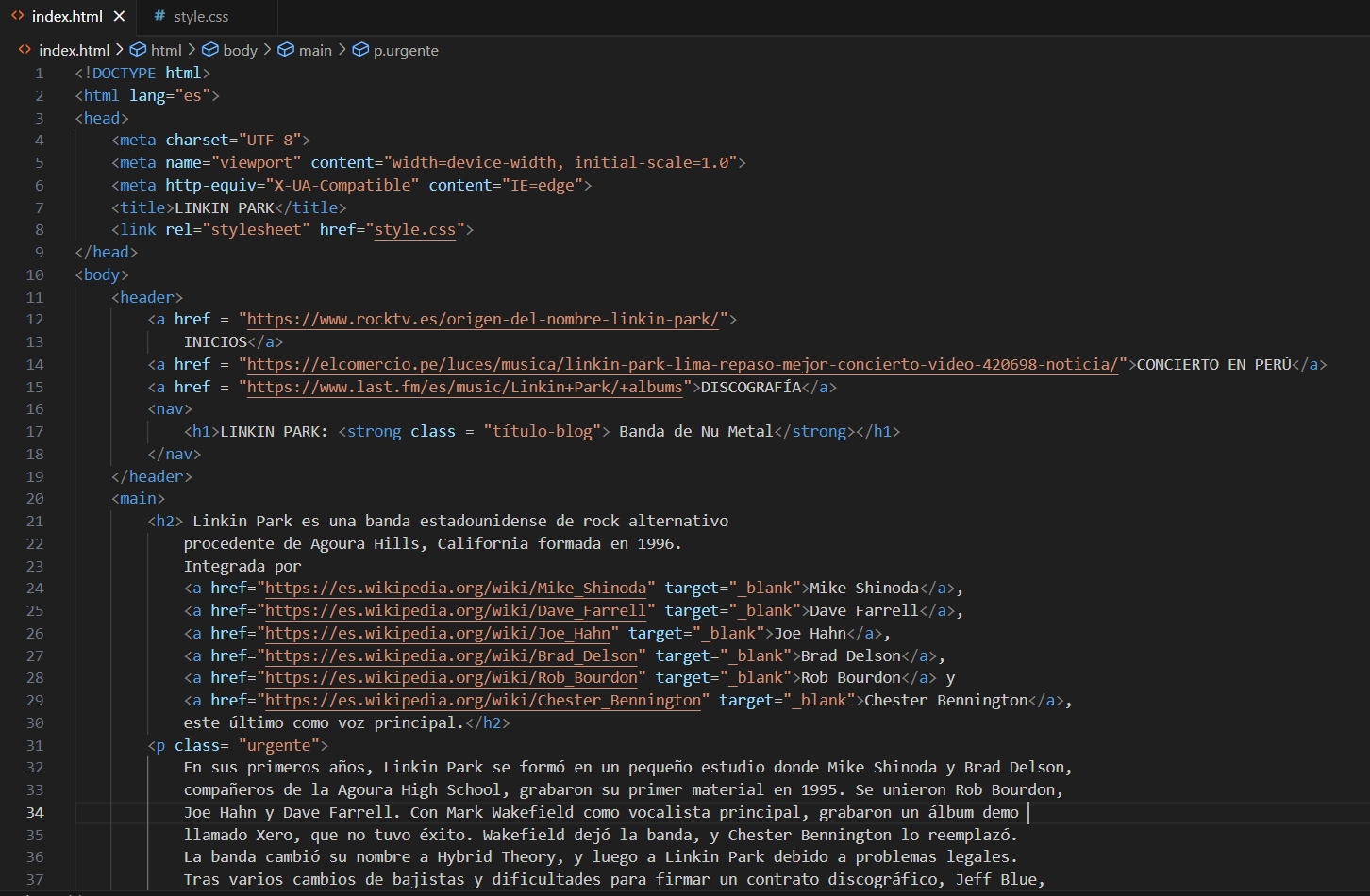The image size is (1370, 896).
Task: Click the DOCTYPE declaration on line 1
Action: pos(142,74)
